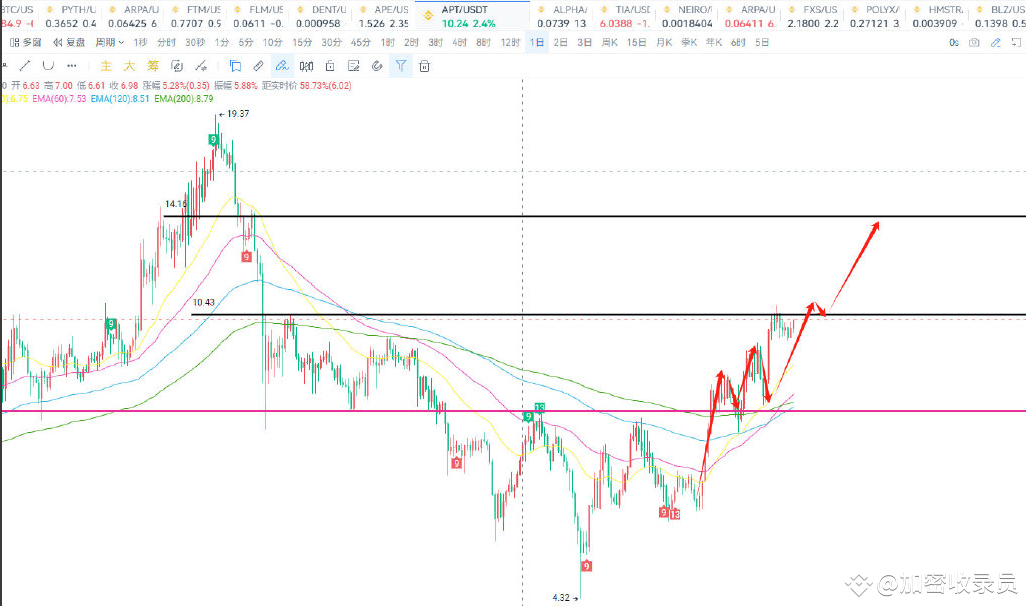This screenshot has height=606, width=1027.
Task: Toggle the filter funnel icon
Action: pyautogui.click(x=401, y=65)
